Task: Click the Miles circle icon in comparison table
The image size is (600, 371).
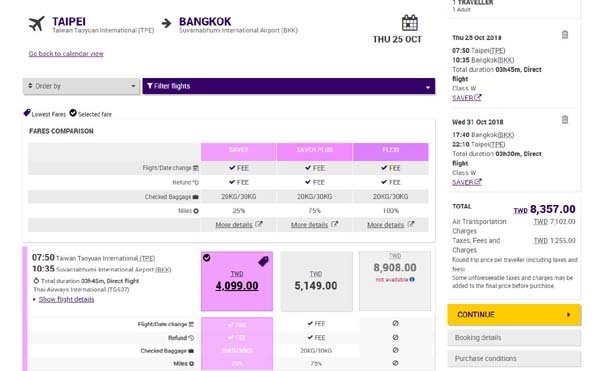Action: coord(196,211)
